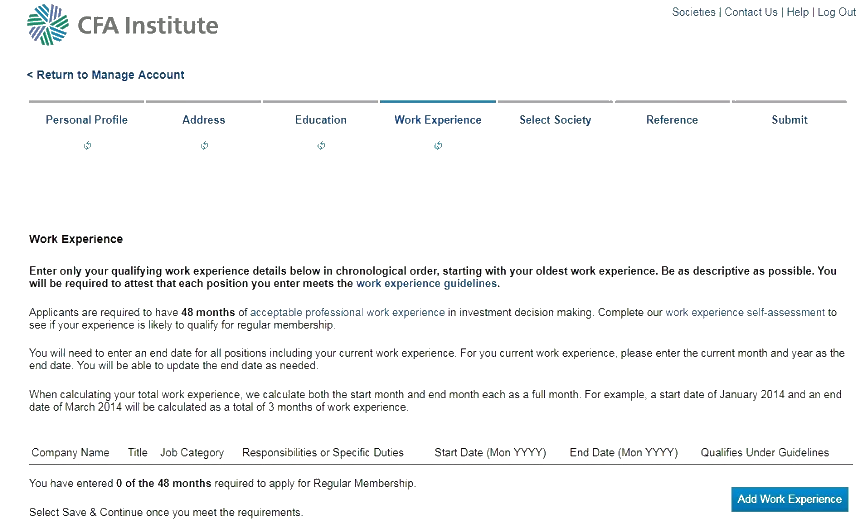
Task: Switch to the Address tab
Action: (x=204, y=120)
